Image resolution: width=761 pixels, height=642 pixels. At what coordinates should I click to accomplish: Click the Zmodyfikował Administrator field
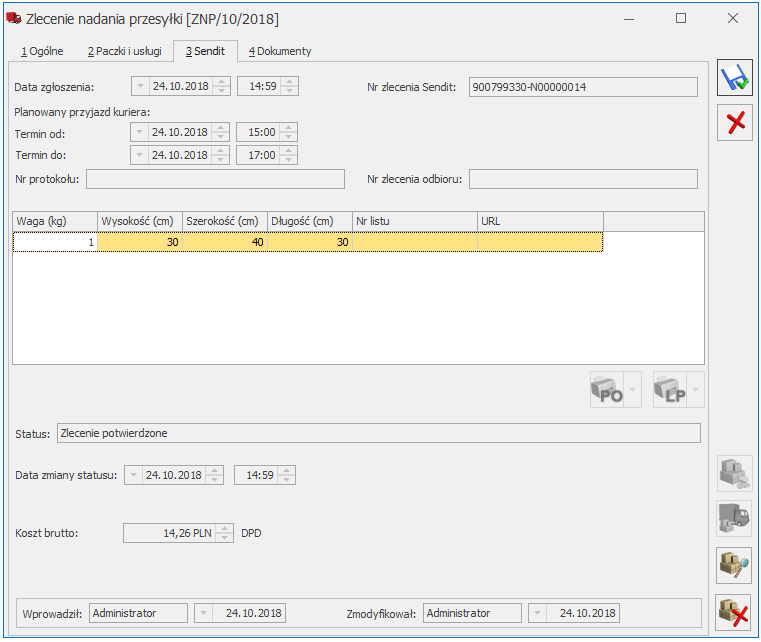[x=472, y=613]
